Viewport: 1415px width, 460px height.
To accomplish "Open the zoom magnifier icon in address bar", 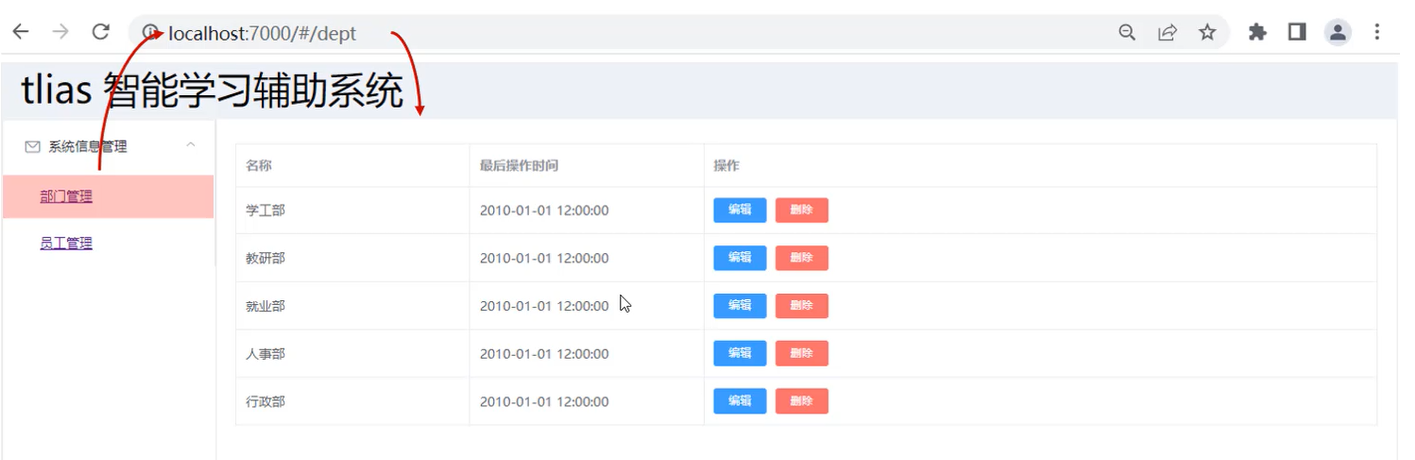I will (x=1127, y=33).
